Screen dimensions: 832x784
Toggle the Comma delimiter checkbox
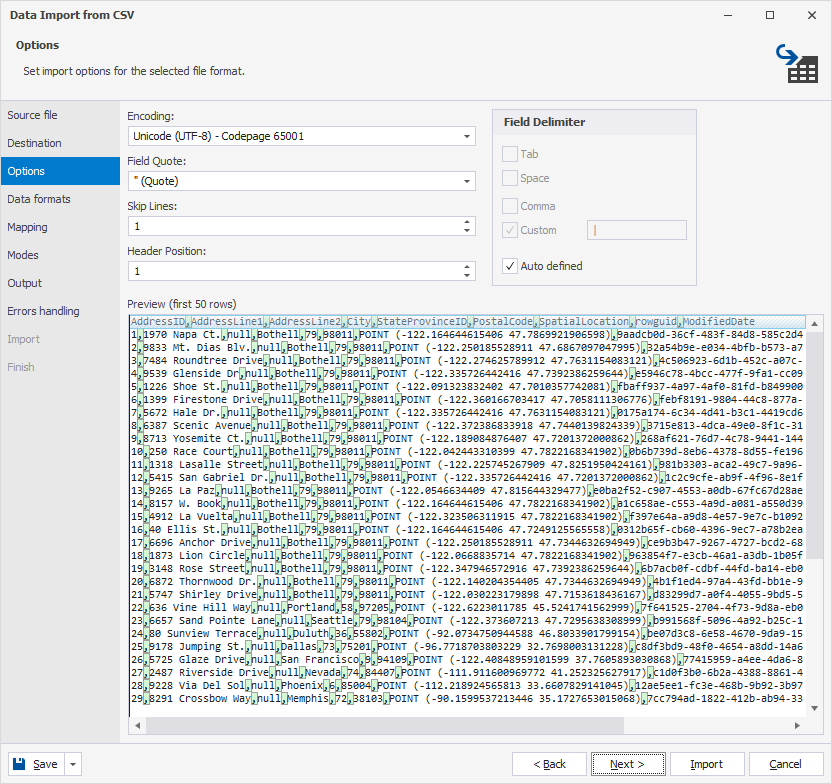click(x=509, y=206)
